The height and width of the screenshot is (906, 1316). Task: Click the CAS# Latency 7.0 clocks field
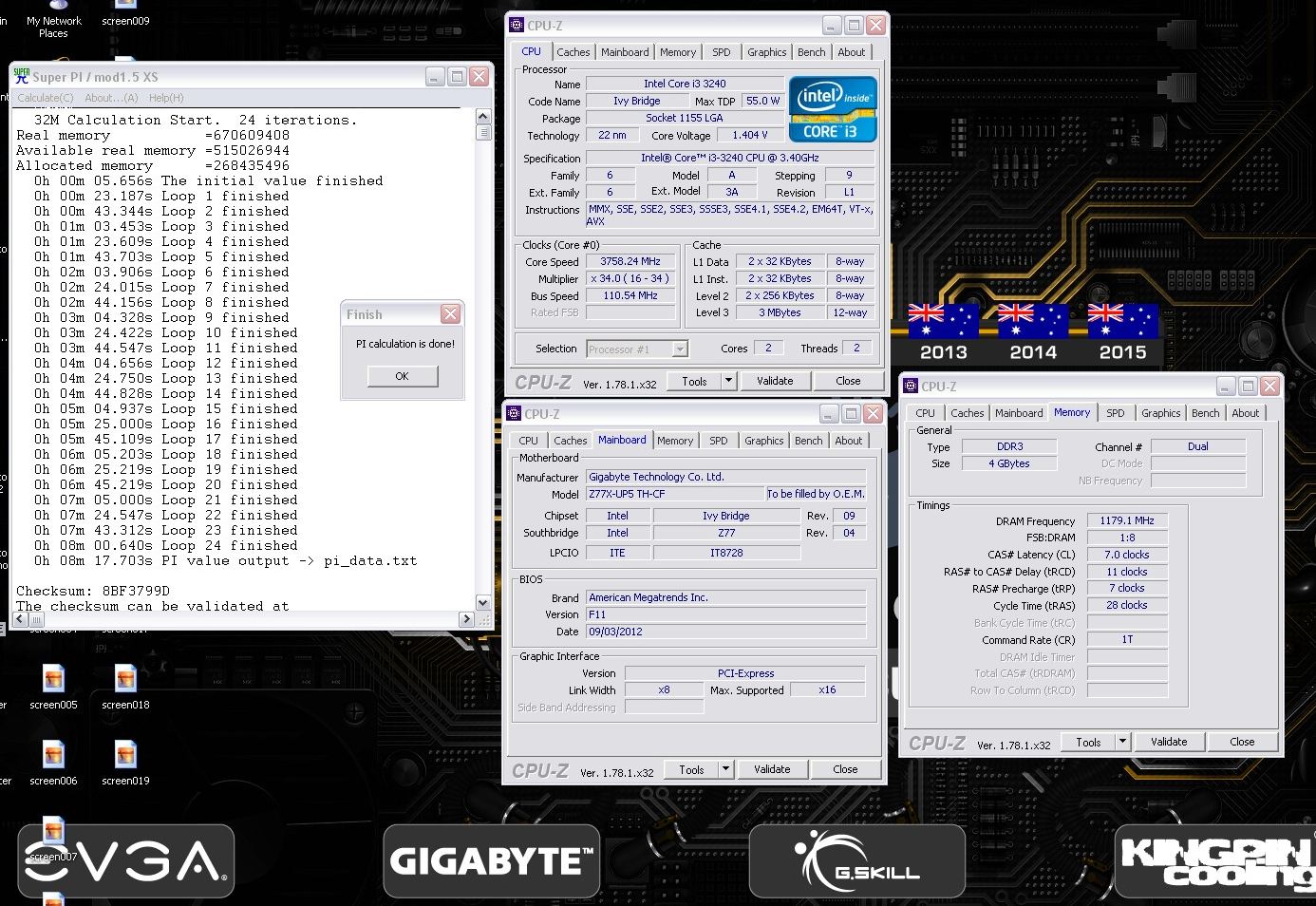pyautogui.click(x=1127, y=555)
